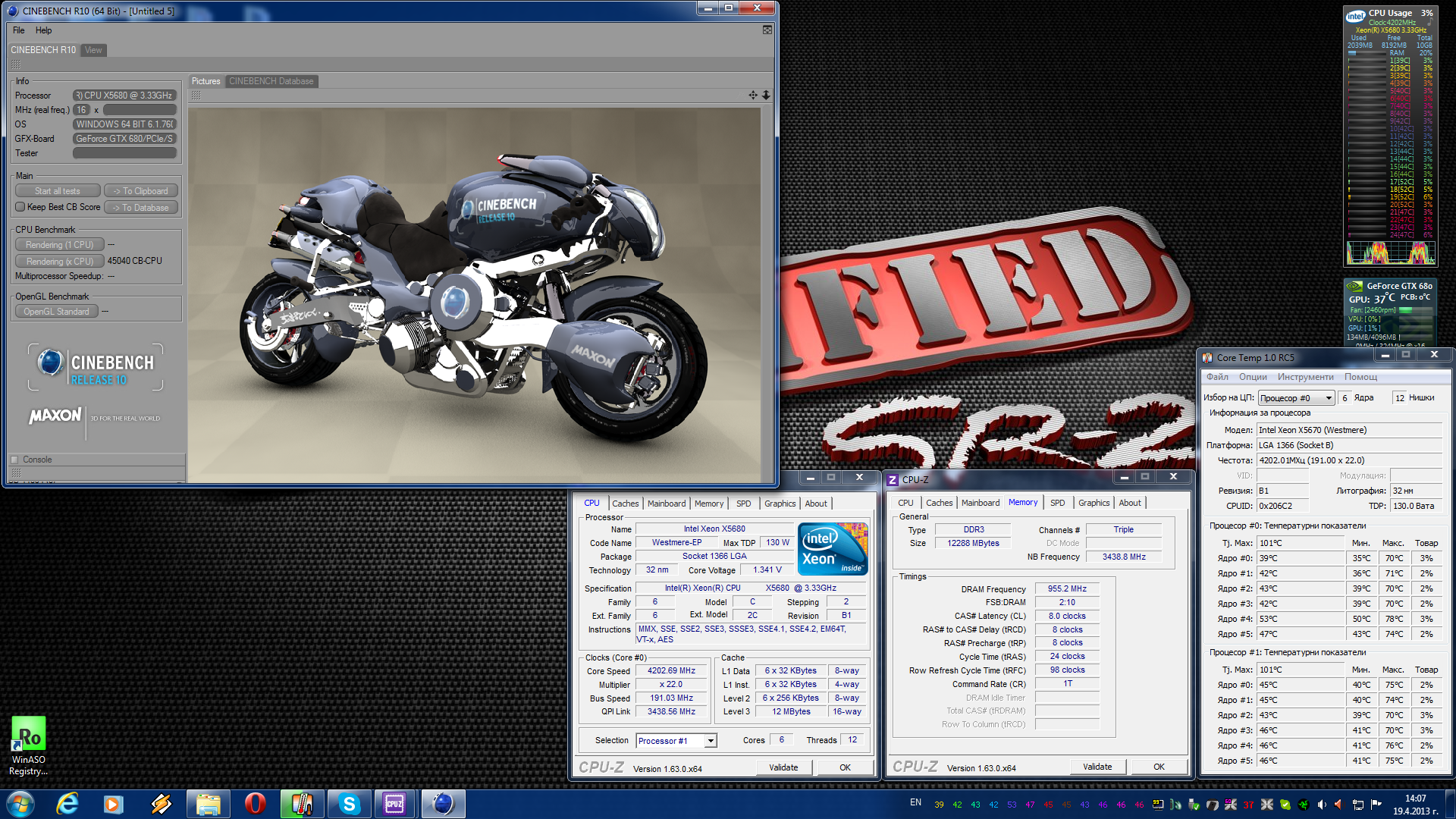
Task: Open the CINEBENCH Database tab
Action: click(x=271, y=81)
